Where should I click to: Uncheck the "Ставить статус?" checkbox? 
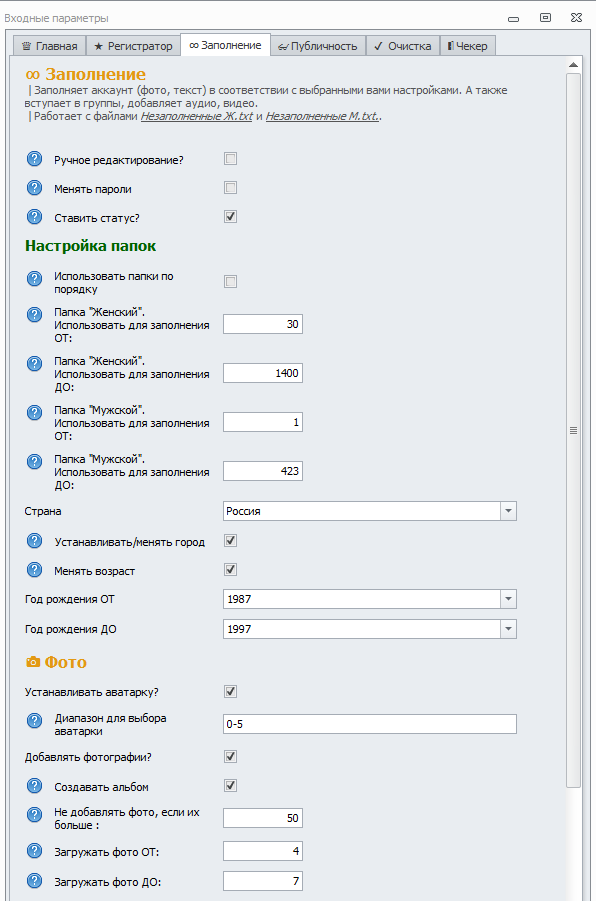point(230,217)
